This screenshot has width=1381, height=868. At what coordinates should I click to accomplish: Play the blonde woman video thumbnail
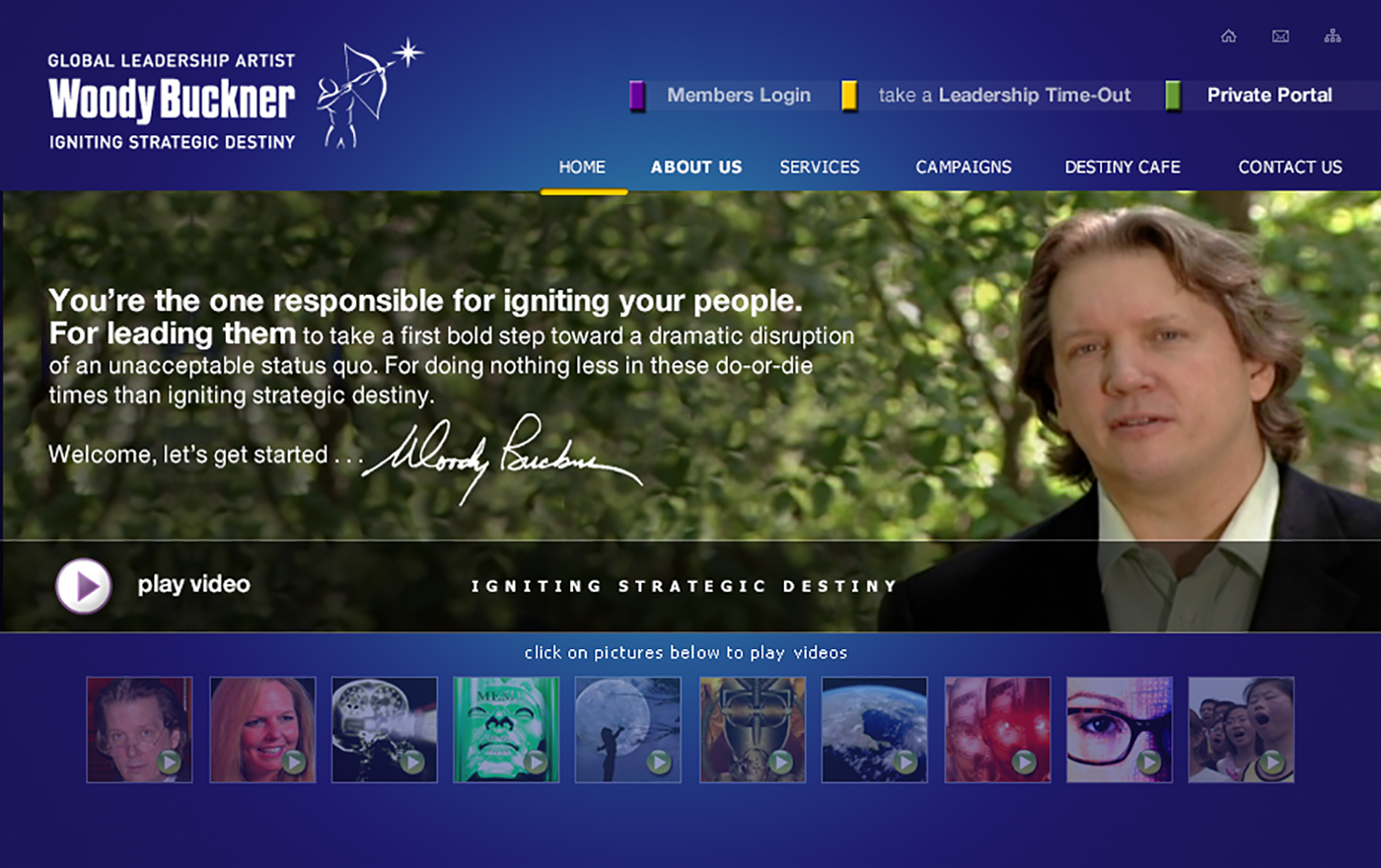262,730
